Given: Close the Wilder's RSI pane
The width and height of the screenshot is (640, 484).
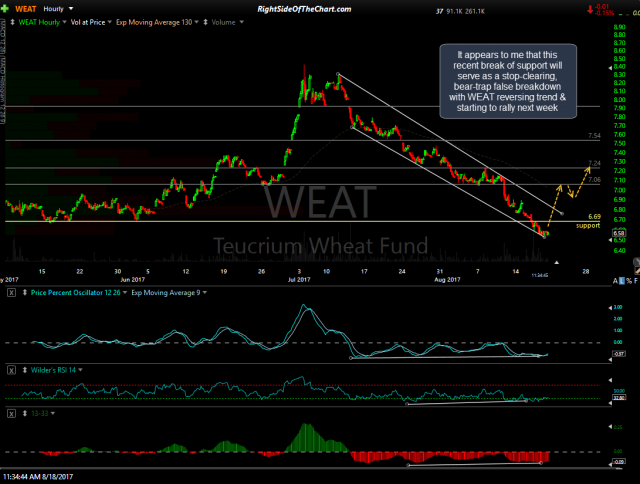Looking at the screenshot, I should tap(11, 370).
